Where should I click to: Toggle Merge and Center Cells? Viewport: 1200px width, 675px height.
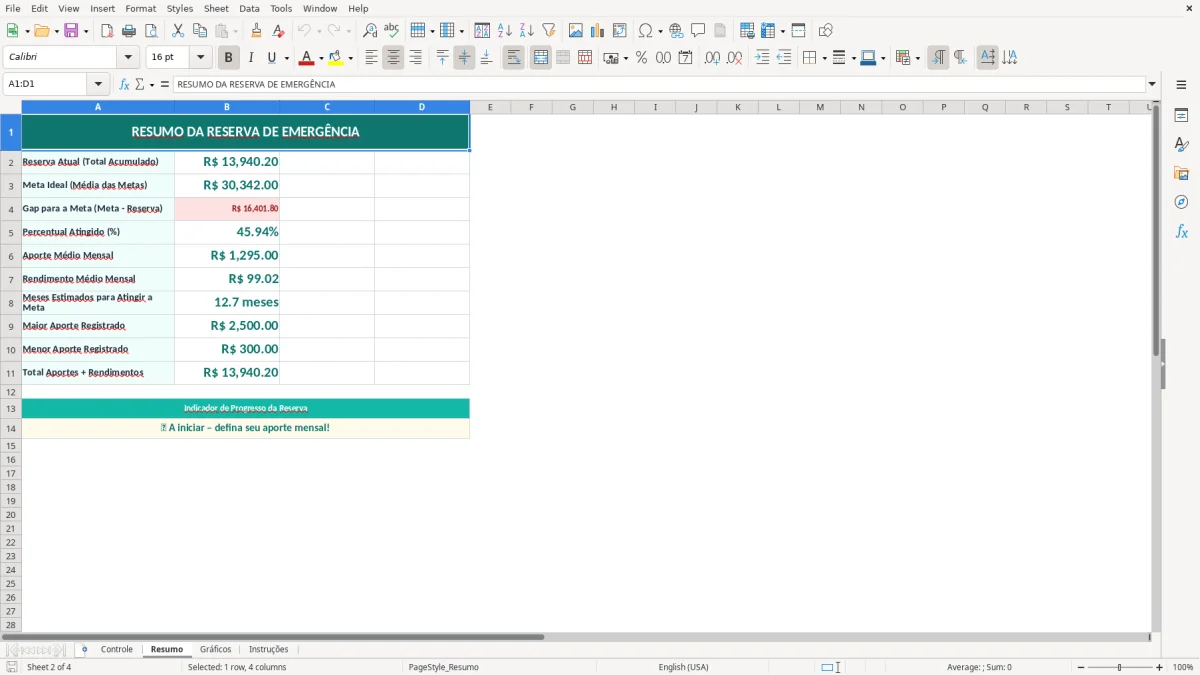pyautogui.click(x=541, y=58)
